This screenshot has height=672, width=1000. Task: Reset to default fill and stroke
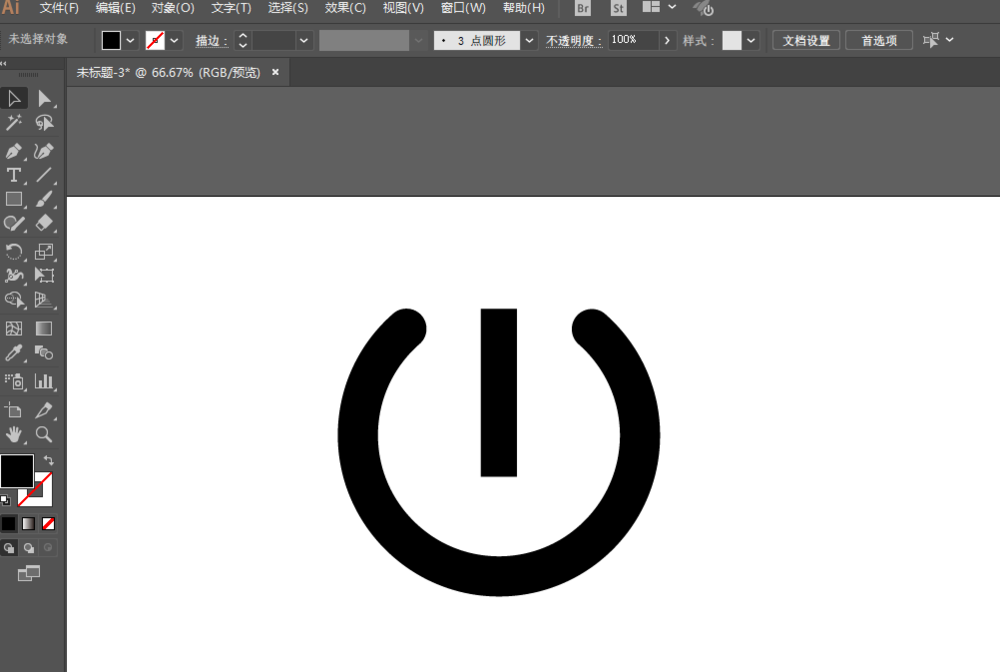[x=6, y=500]
